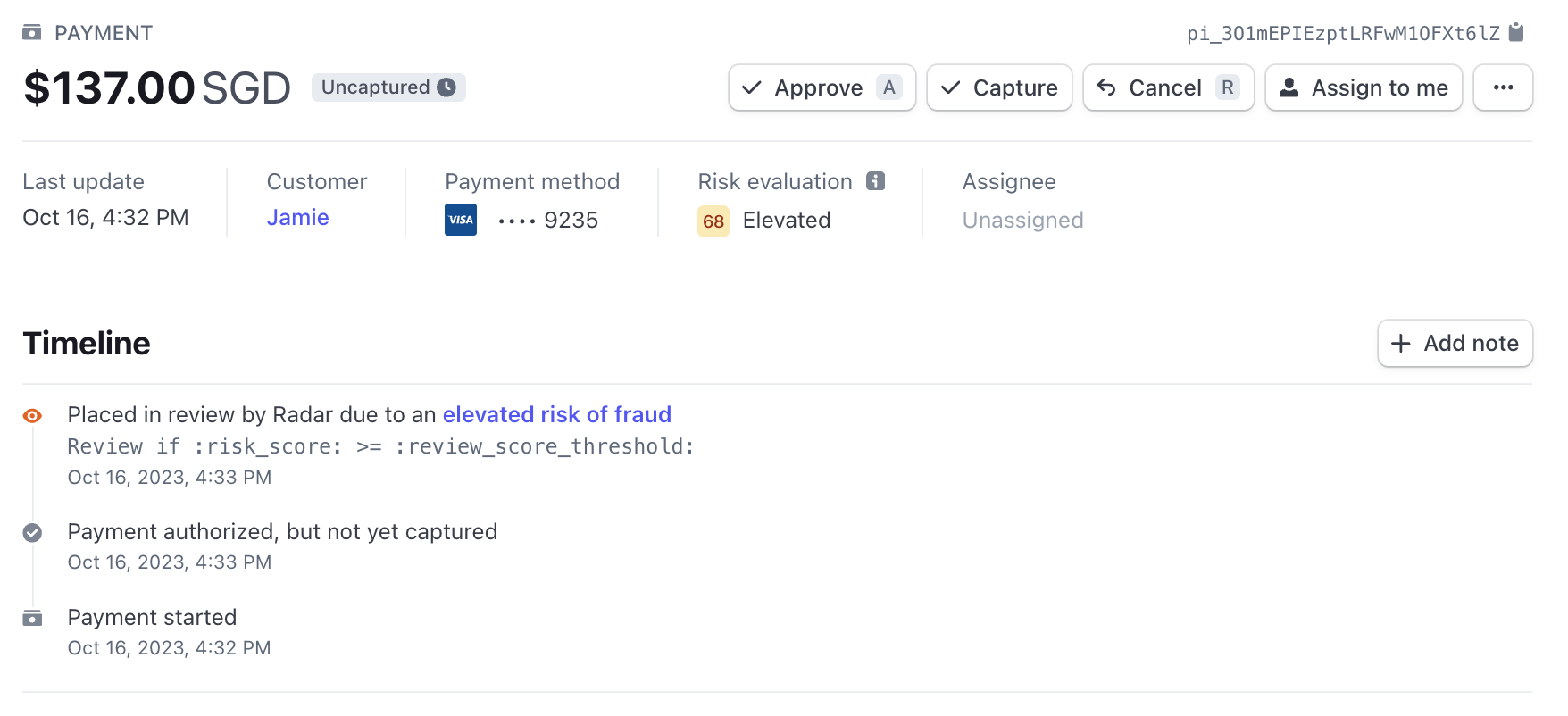
Task: Click the Uncaptured status badge
Action: (x=388, y=87)
